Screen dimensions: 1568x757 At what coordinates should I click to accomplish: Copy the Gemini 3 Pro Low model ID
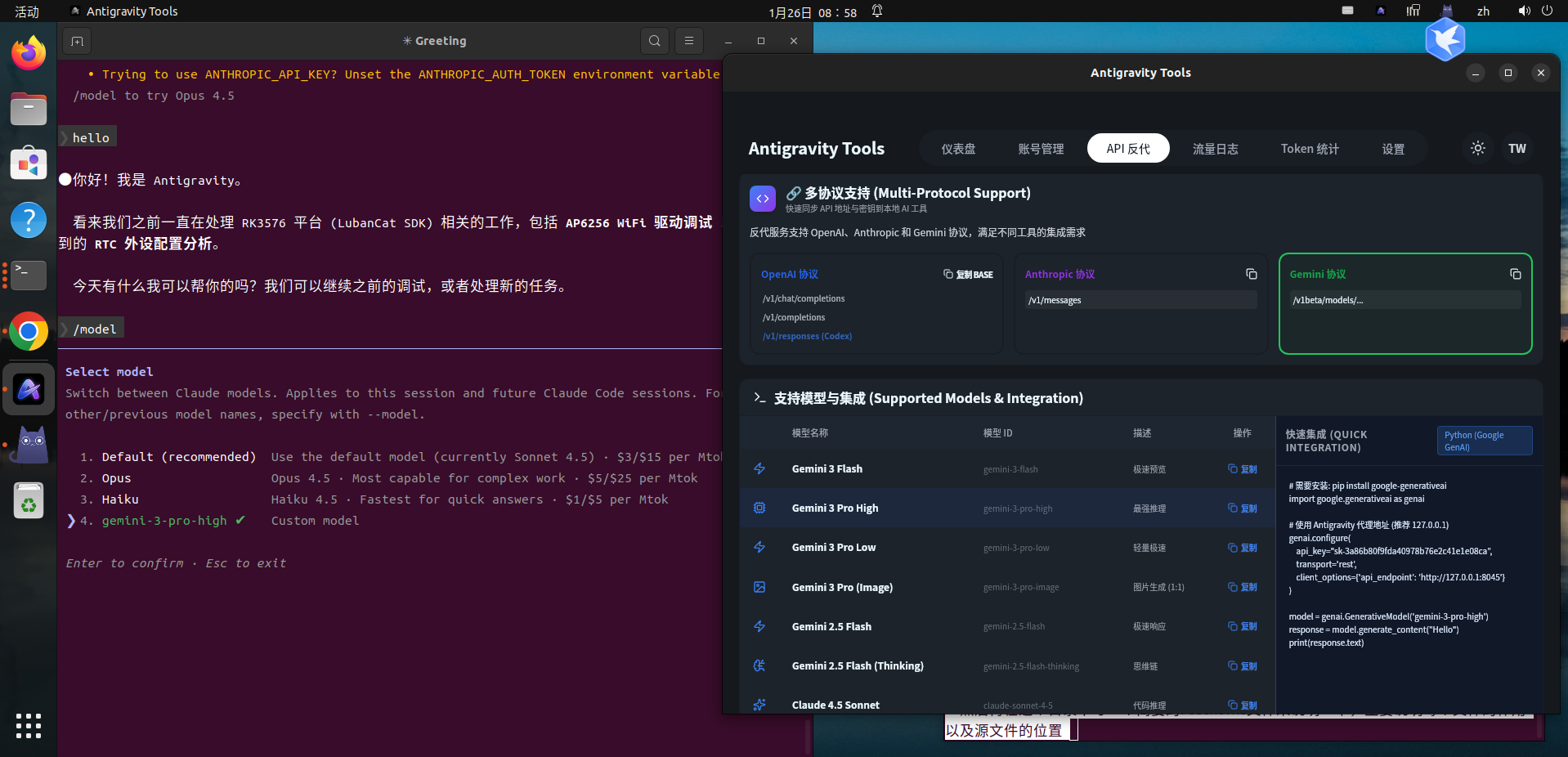1243,548
